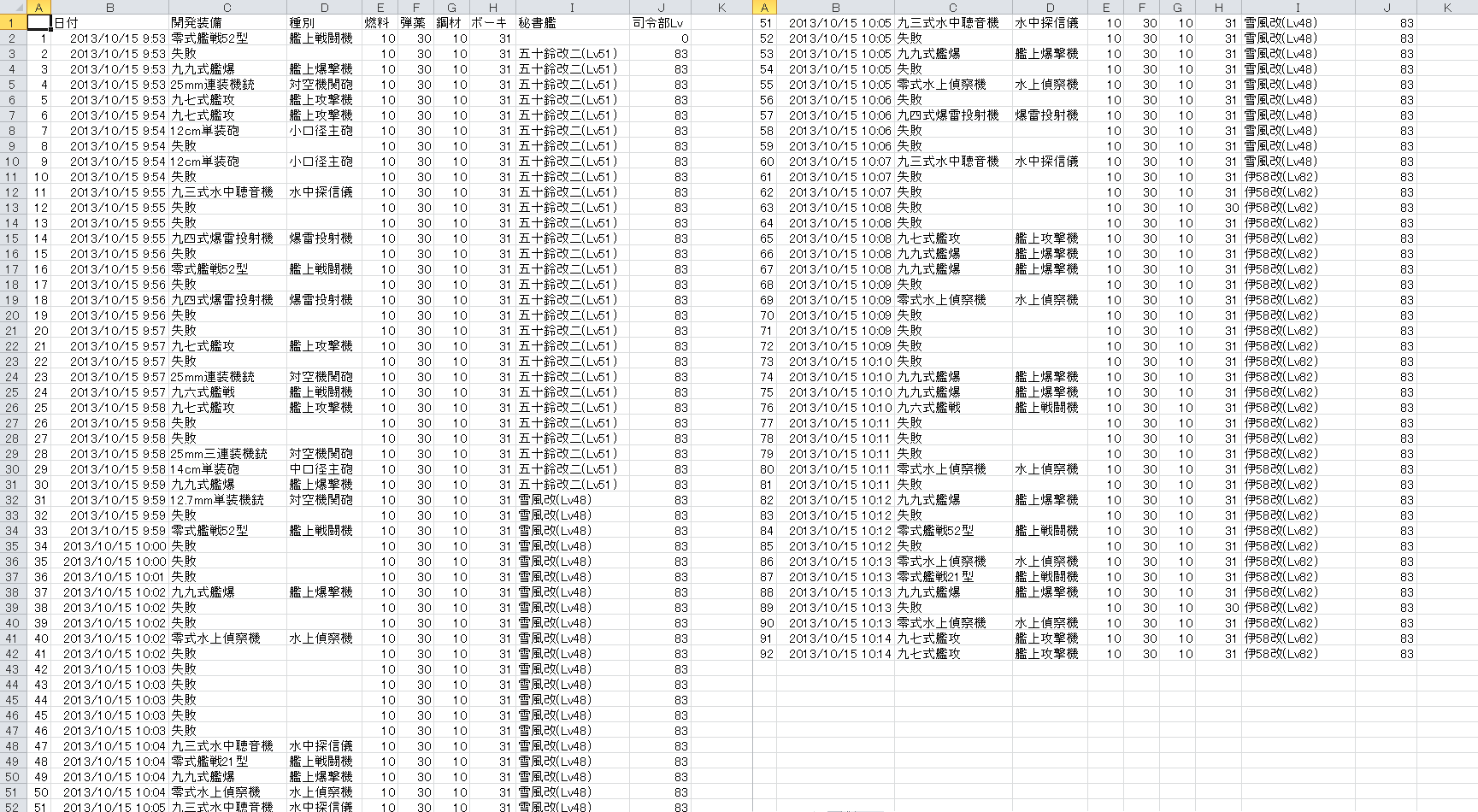Select 零式艦戦21型 cell in index 87 row
This screenshot has height=812, width=1478.
[953, 577]
